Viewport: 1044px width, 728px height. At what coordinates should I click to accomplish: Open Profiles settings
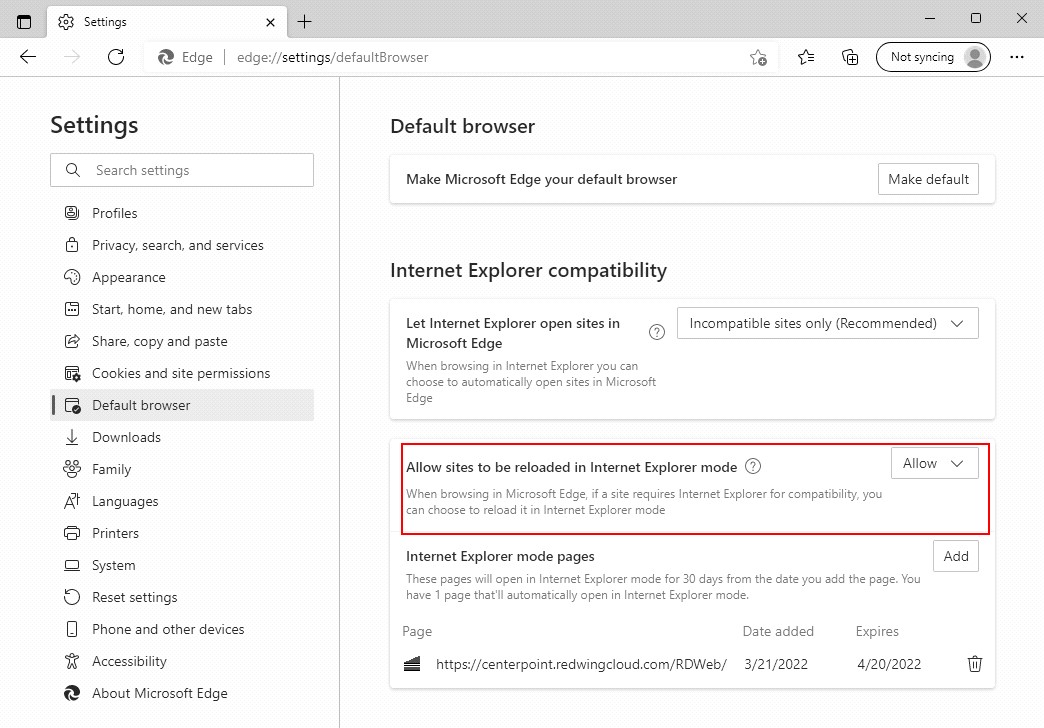pos(182,213)
